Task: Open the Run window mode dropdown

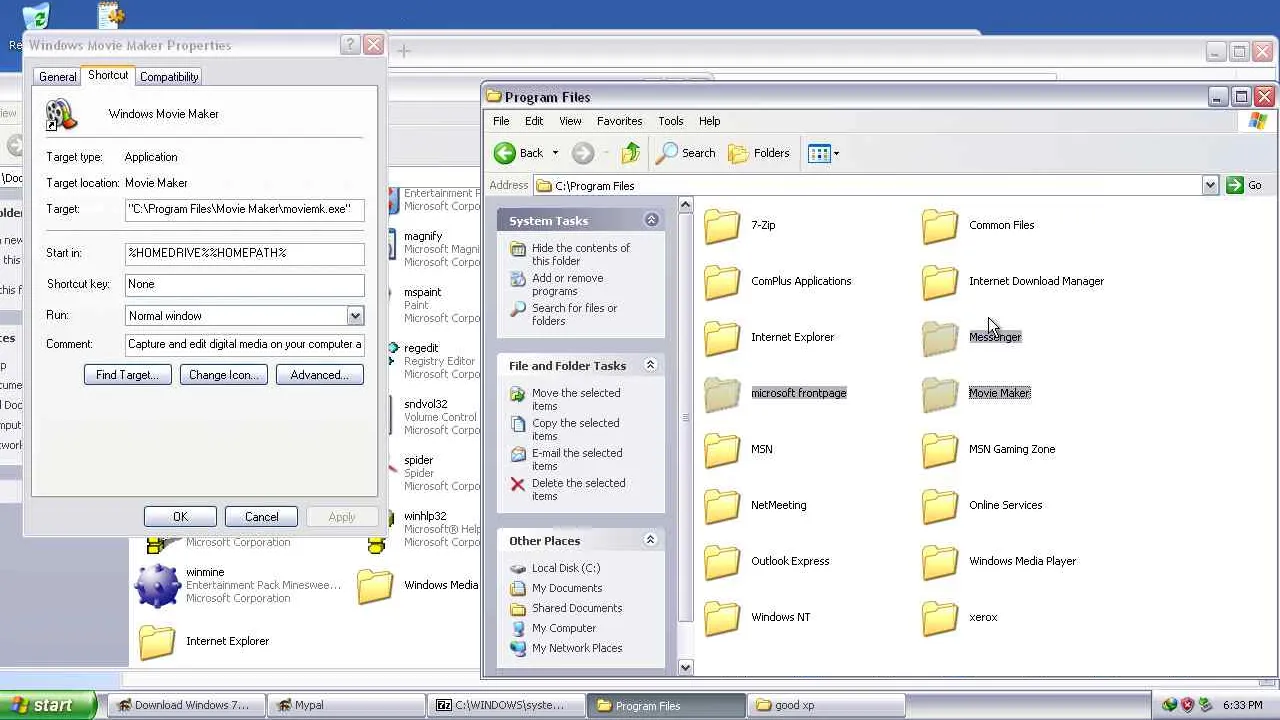Action: pyautogui.click(x=355, y=316)
